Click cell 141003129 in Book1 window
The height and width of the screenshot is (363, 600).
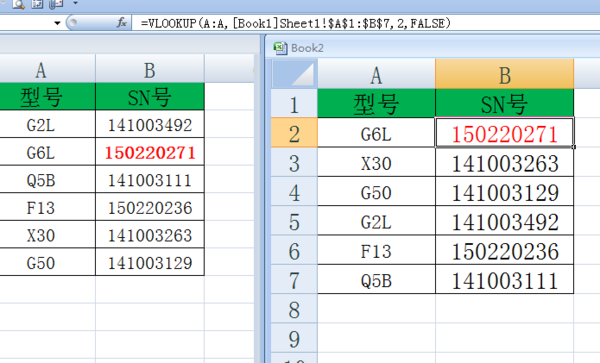[x=150, y=262]
